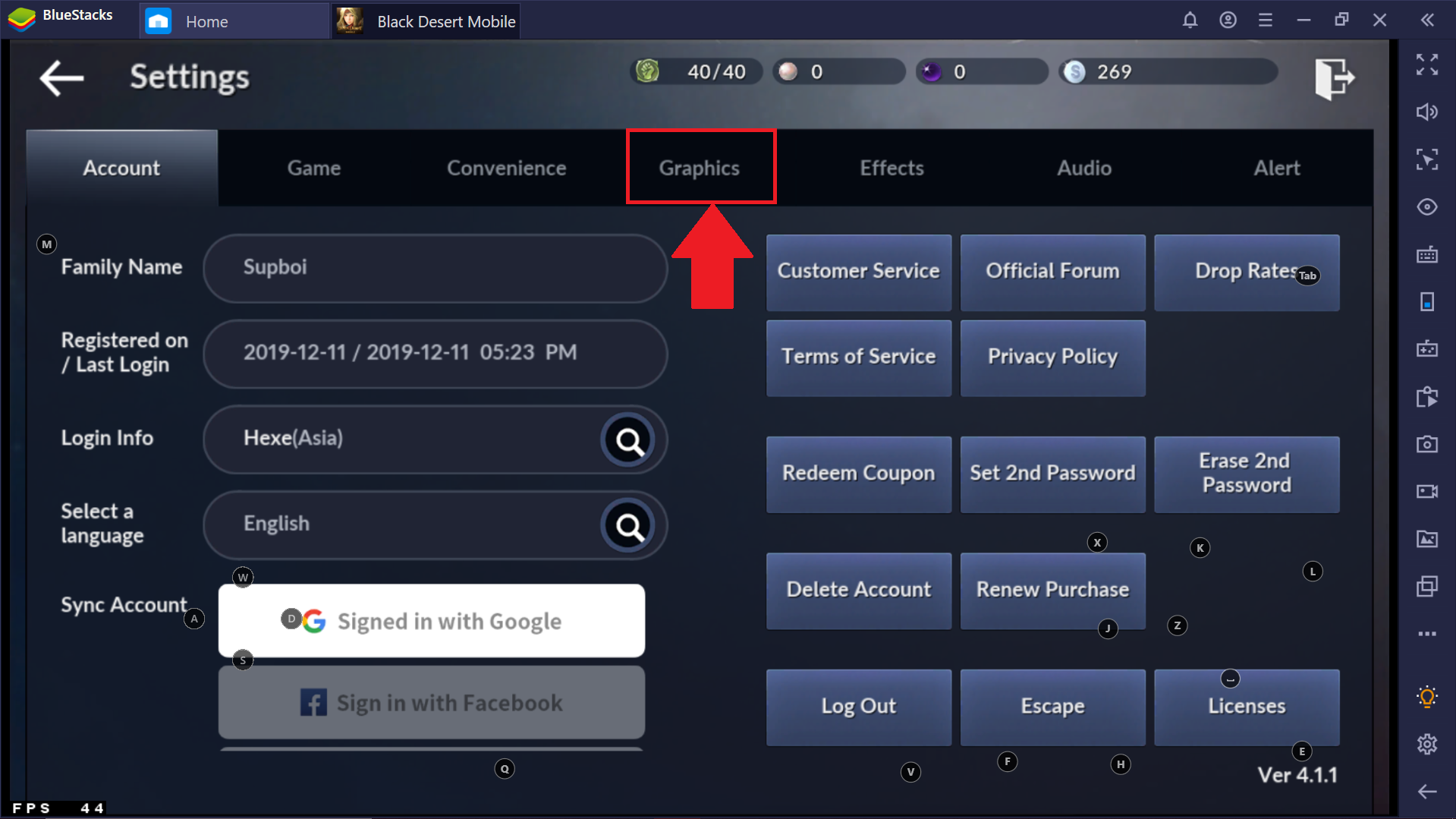This screenshot has width=1456, height=819.
Task: View Drop Rates
Action: point(1247,272)
